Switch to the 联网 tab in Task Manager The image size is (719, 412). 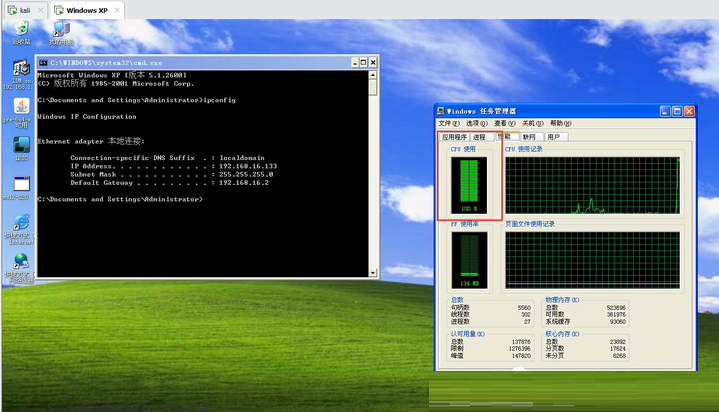tap(529, 137)
